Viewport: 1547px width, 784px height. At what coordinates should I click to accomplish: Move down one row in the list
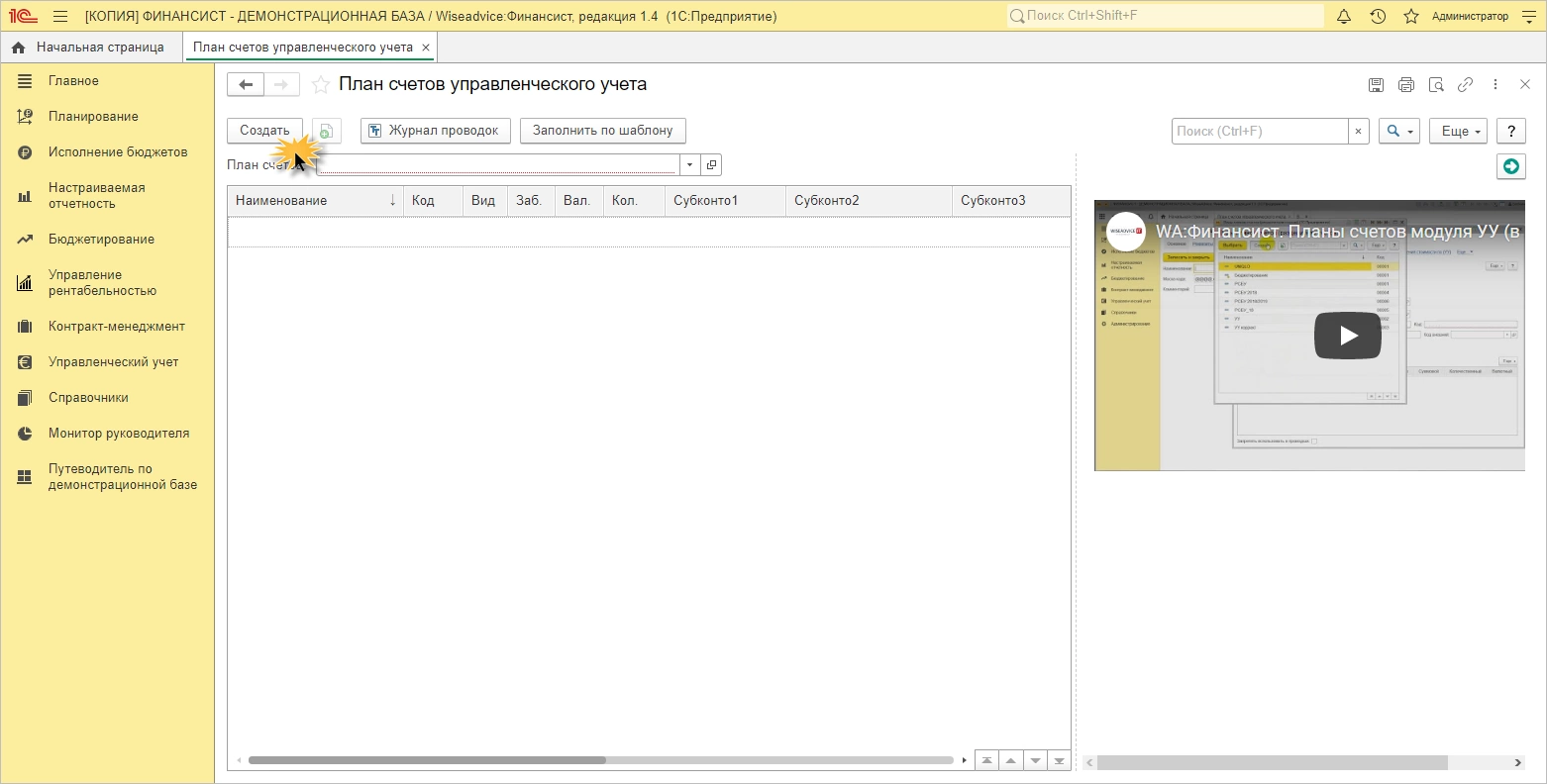pyautogui.click(x=1035, y=760)
